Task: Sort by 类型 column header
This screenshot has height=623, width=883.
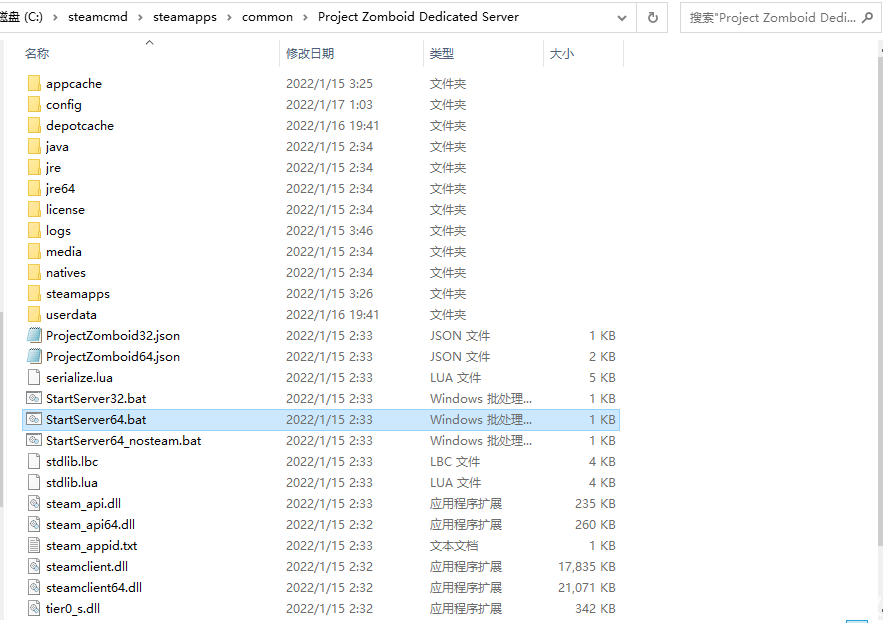Action: click(442, 54)
